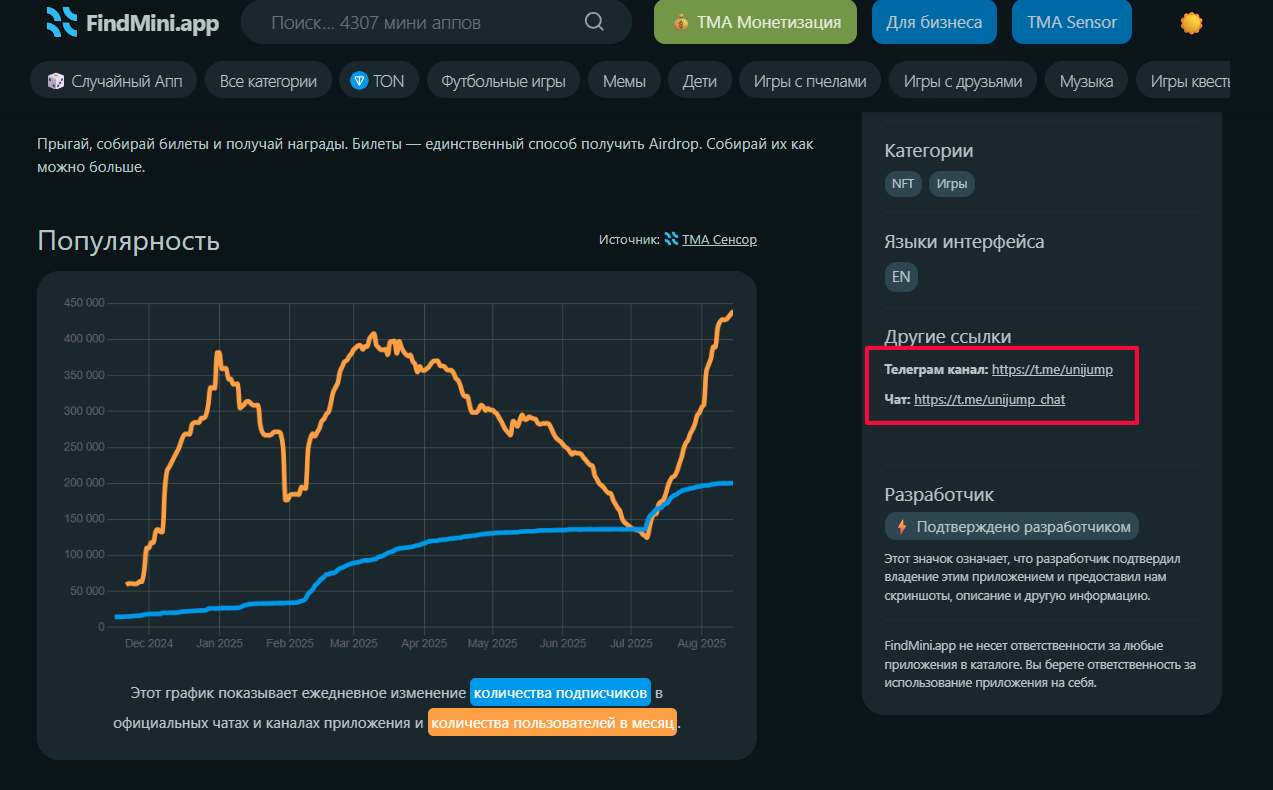
Task: Click the NFT category tag
Action: tap(903, 184)
